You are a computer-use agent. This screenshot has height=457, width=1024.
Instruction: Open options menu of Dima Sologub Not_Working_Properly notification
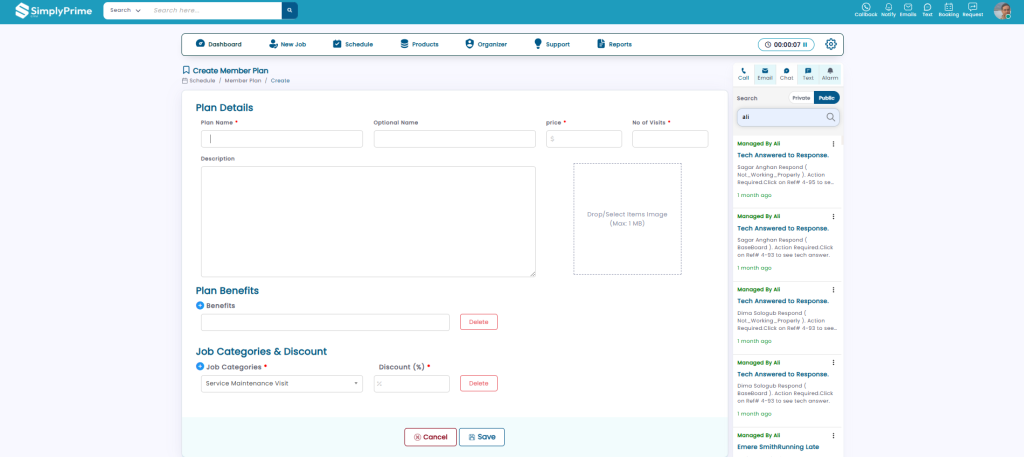[x=833, y=289]
